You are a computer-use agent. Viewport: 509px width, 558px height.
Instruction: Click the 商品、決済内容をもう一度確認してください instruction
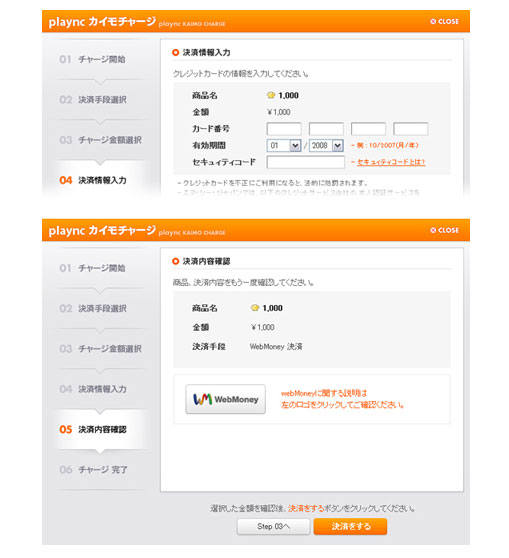tap(243, 283)
